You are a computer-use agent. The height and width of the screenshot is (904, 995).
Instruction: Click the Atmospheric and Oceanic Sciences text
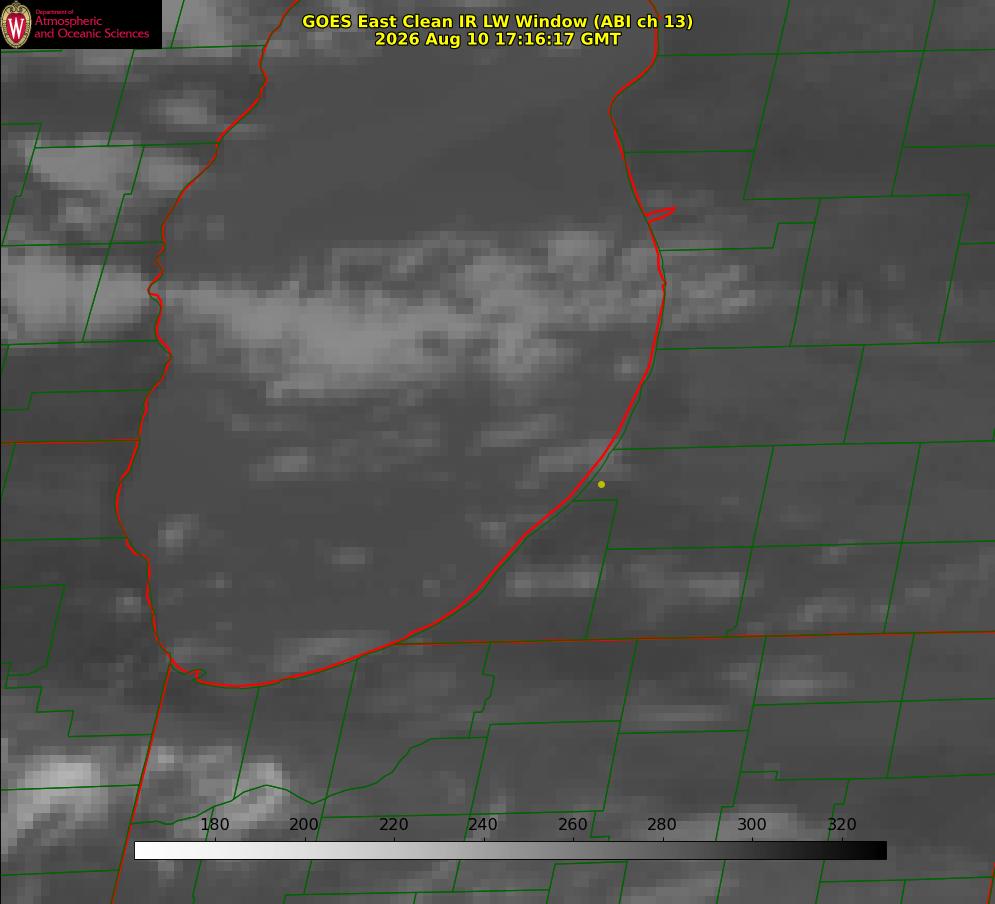(91, 27)
